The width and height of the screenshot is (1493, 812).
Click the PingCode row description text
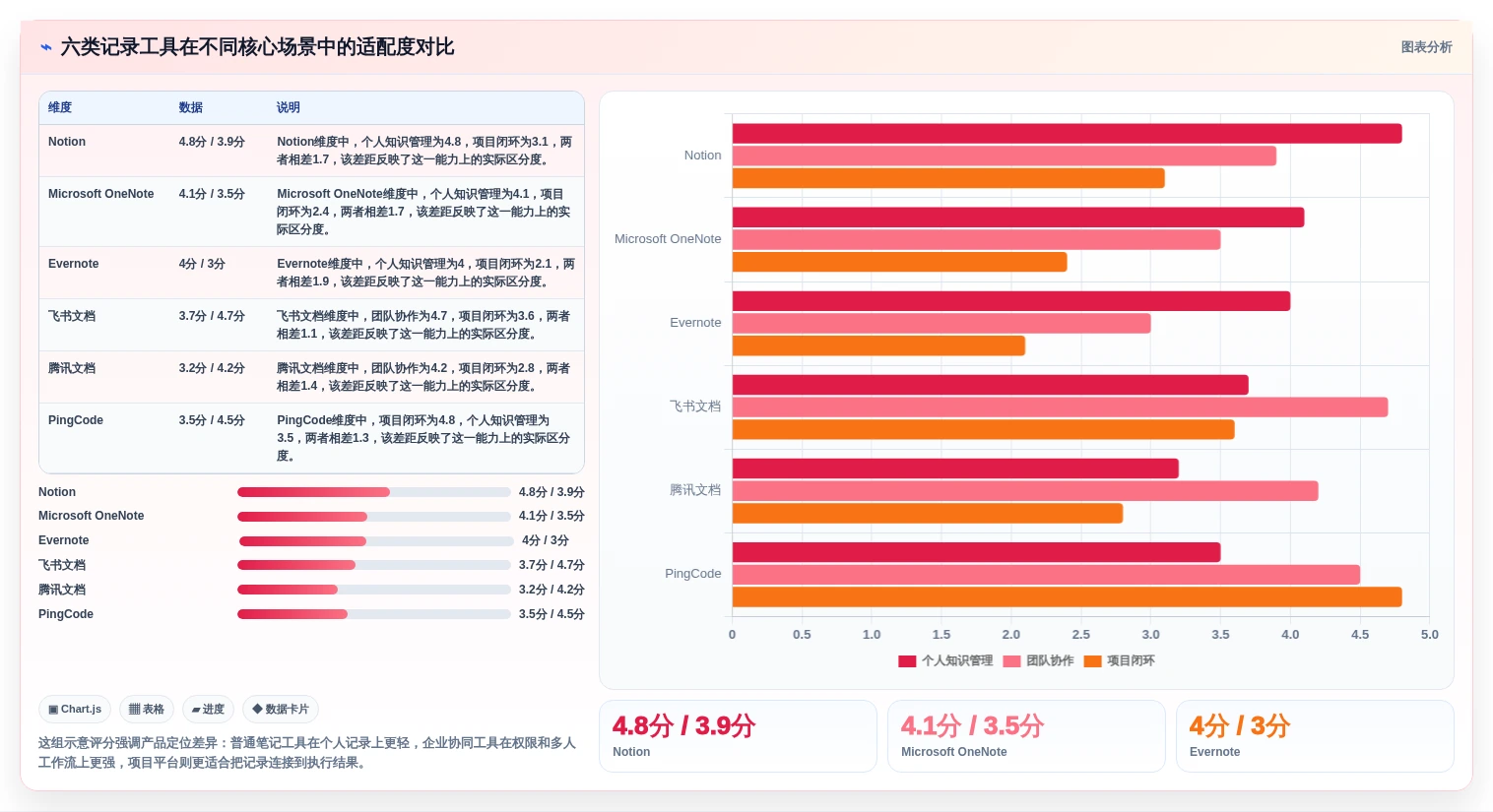pos(424,438)
